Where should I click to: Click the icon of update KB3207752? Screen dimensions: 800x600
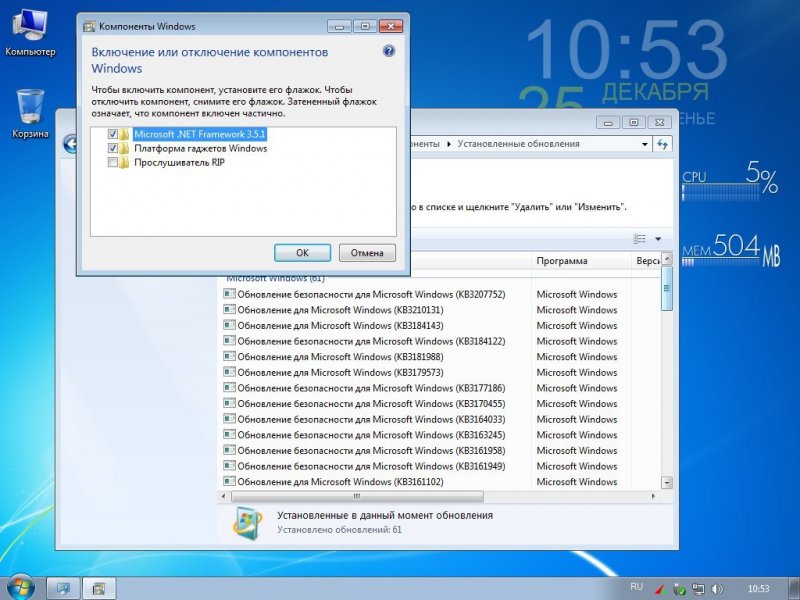point(230,294)
